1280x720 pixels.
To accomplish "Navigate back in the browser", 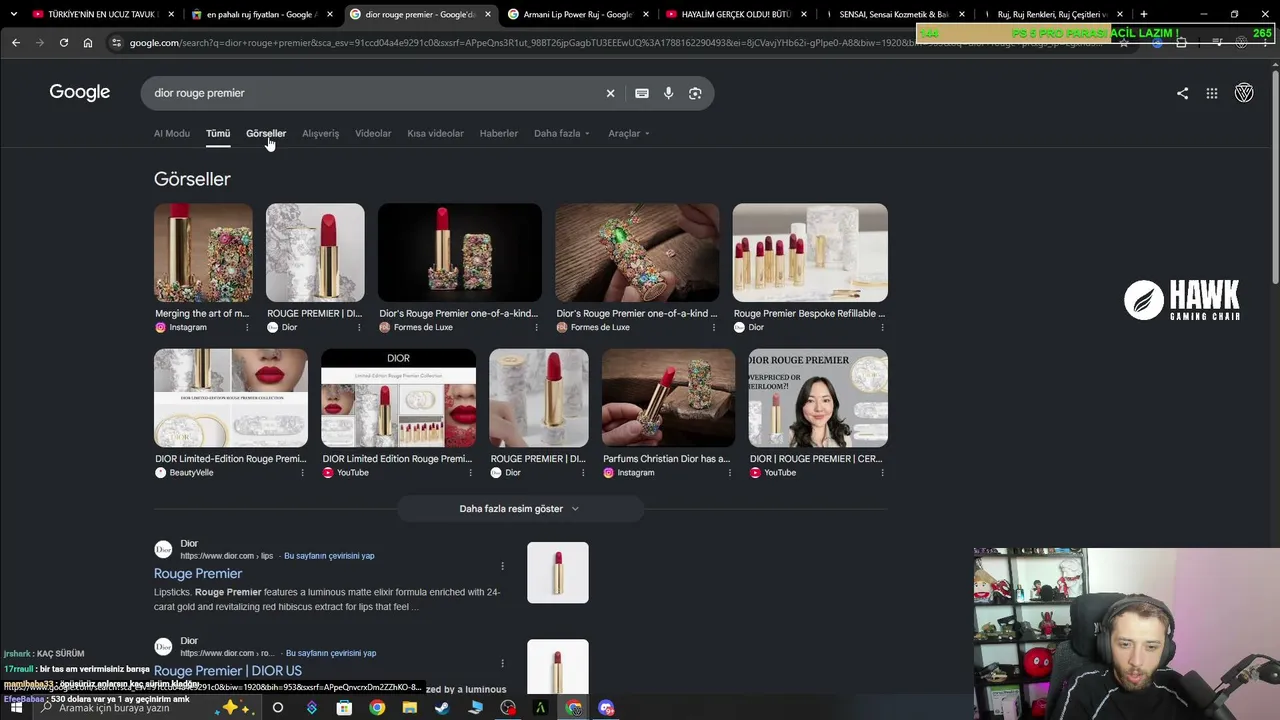I will click(x=16, y=43).
